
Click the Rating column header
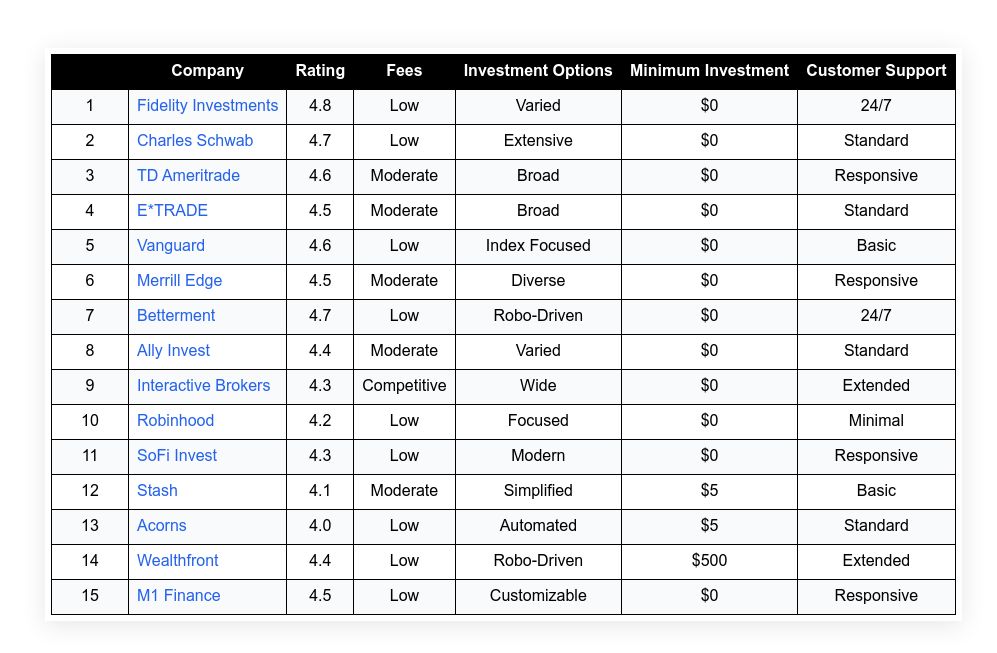pos(320,71)
